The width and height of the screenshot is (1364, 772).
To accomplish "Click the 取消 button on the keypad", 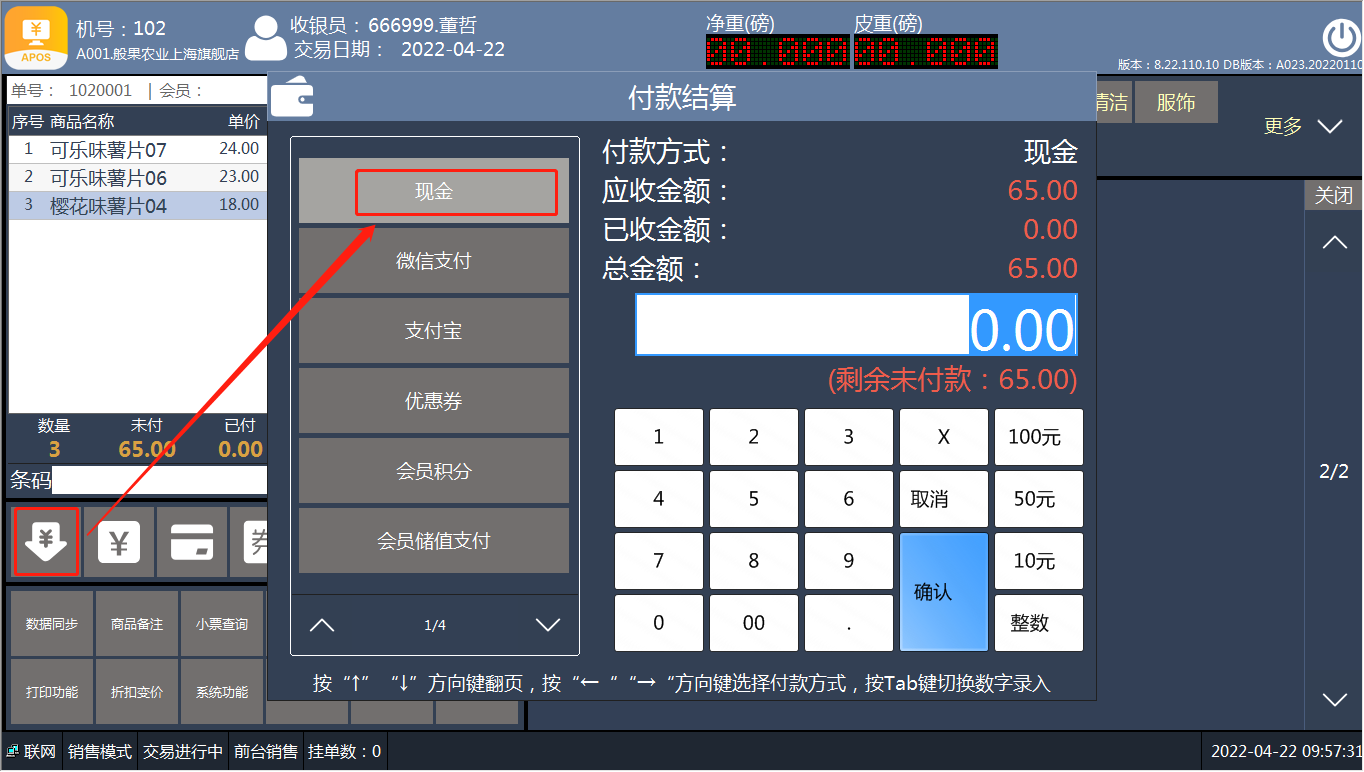I will 944,499.
